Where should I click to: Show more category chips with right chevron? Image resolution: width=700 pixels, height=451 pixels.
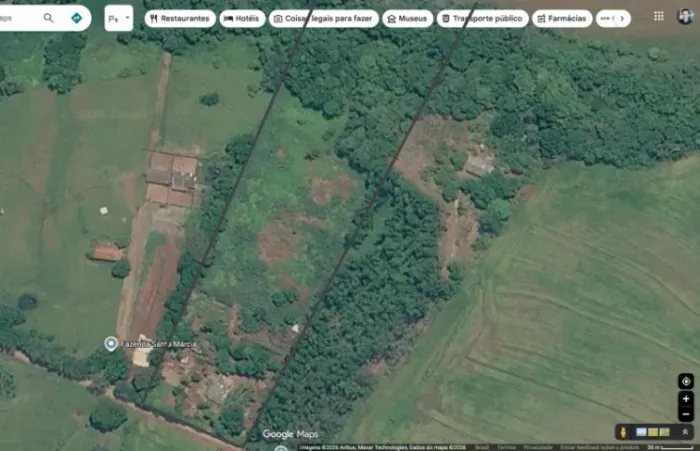click(622, 18)
